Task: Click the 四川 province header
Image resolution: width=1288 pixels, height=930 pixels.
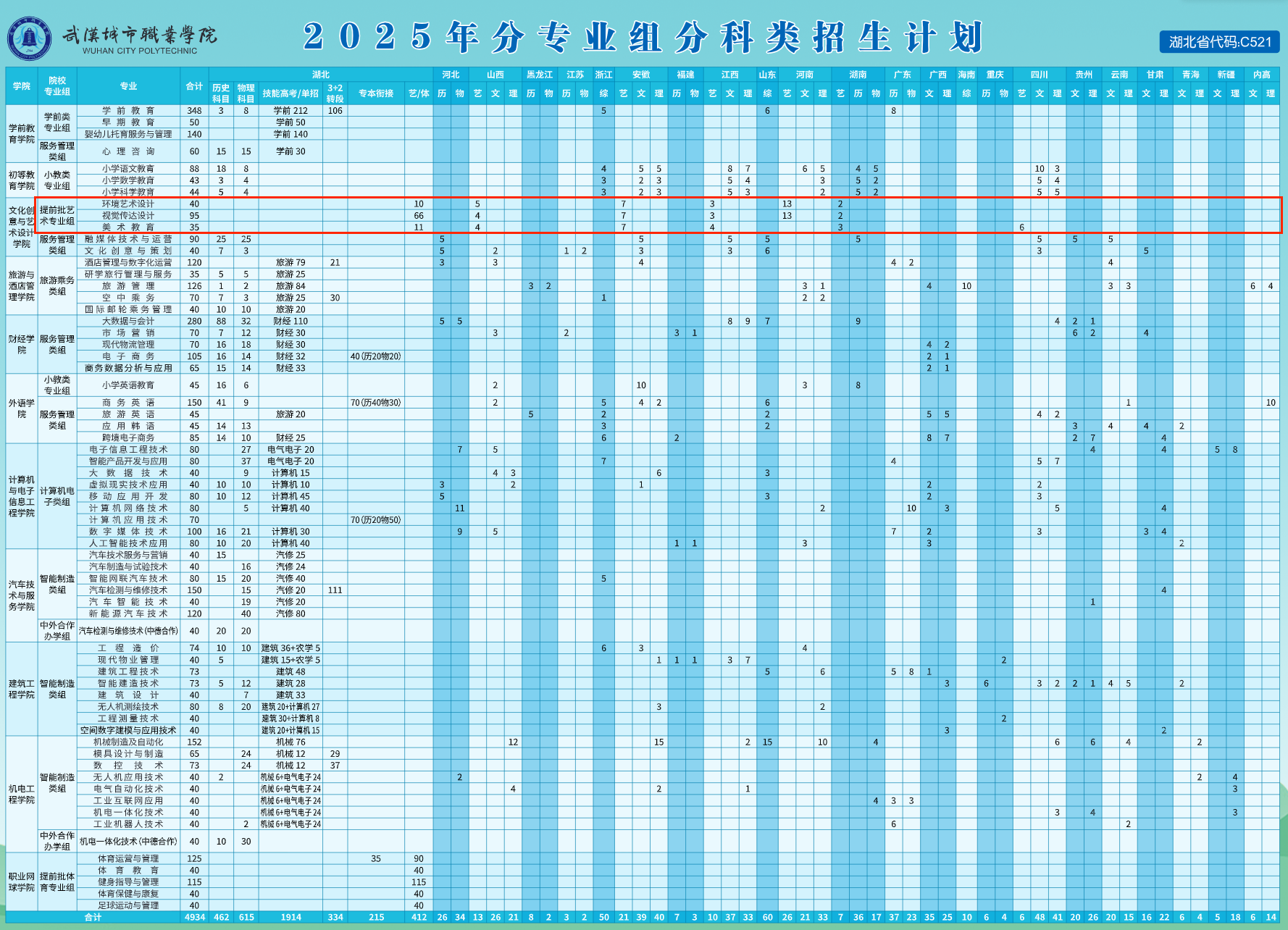Action: coord(1040,75)
